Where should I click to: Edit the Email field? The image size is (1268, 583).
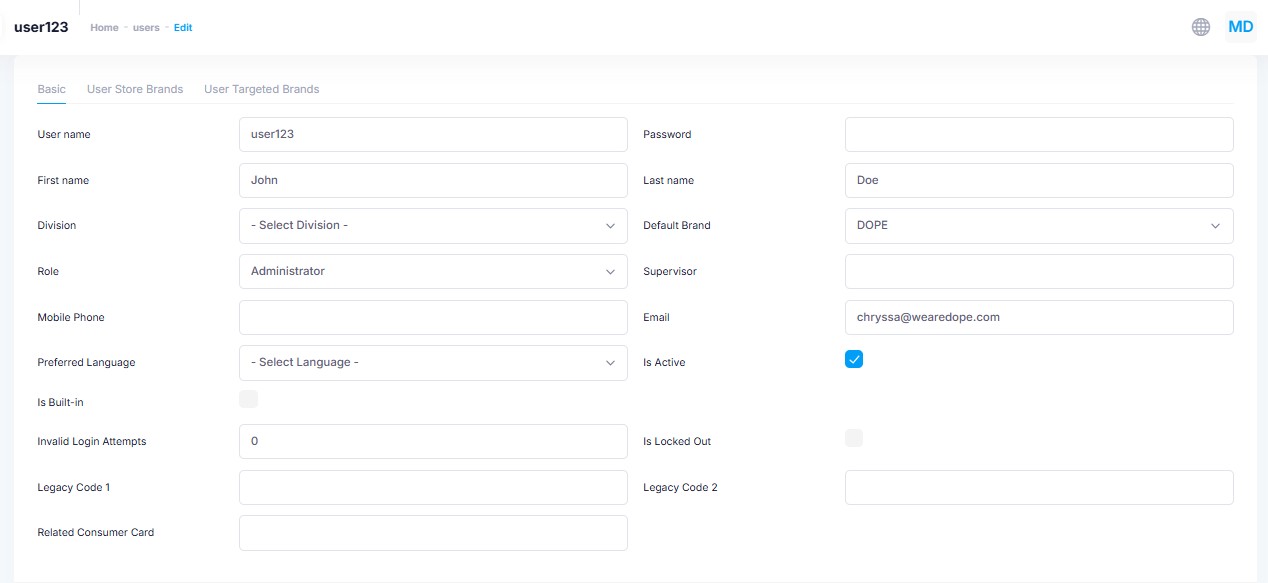coord(1039,317)
